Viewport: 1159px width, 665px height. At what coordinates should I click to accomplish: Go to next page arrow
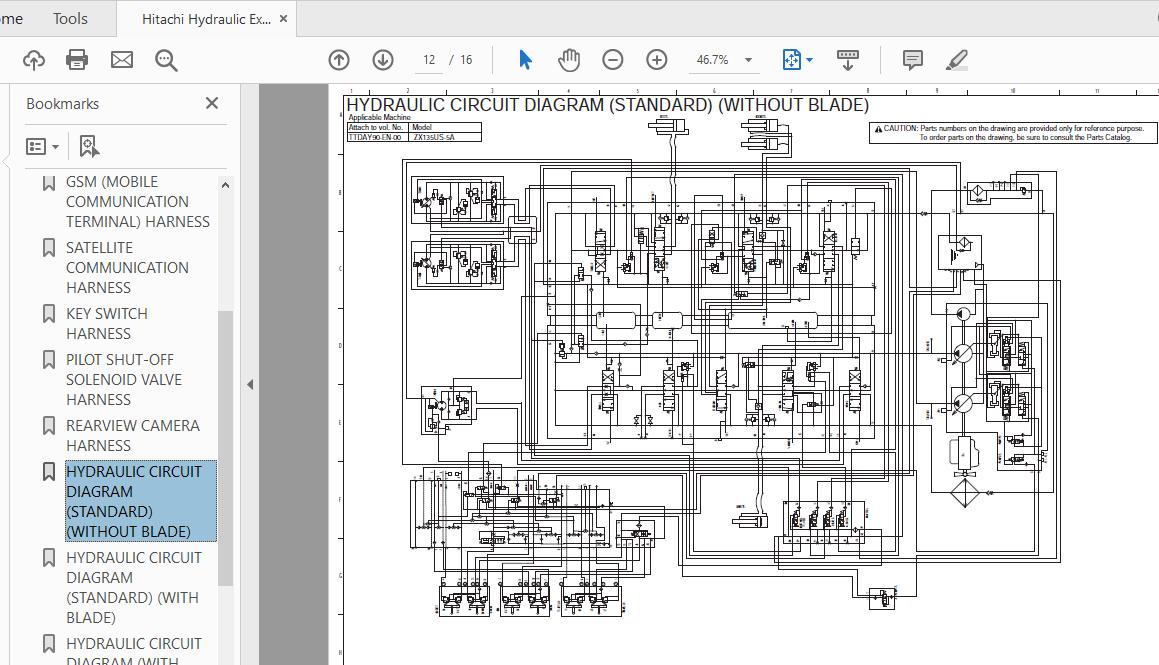click(x=383, y=60)
